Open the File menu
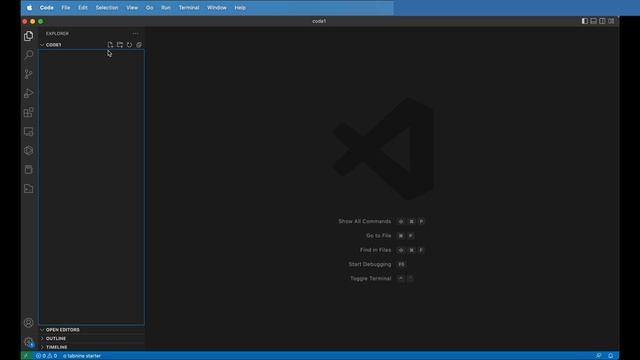 pos(66,8)
